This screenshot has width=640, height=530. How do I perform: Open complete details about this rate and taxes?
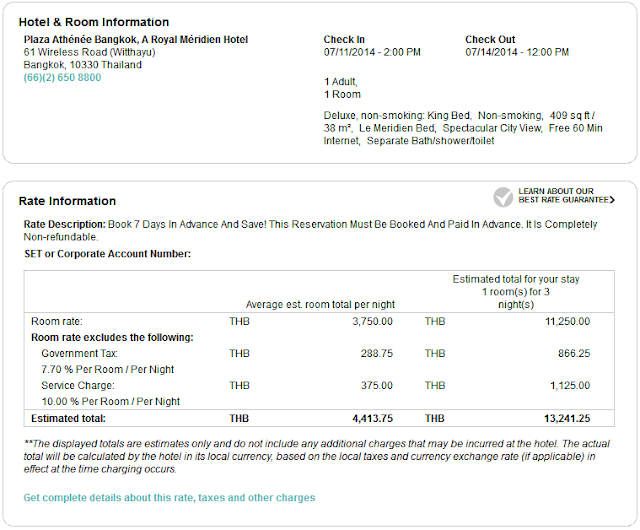click(x=169, y=497)
